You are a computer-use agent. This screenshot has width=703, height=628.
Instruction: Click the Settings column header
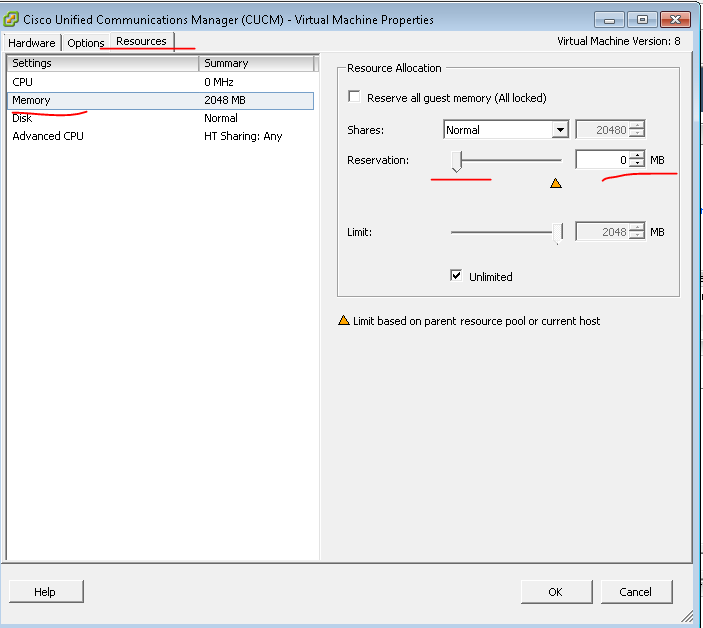103,63
